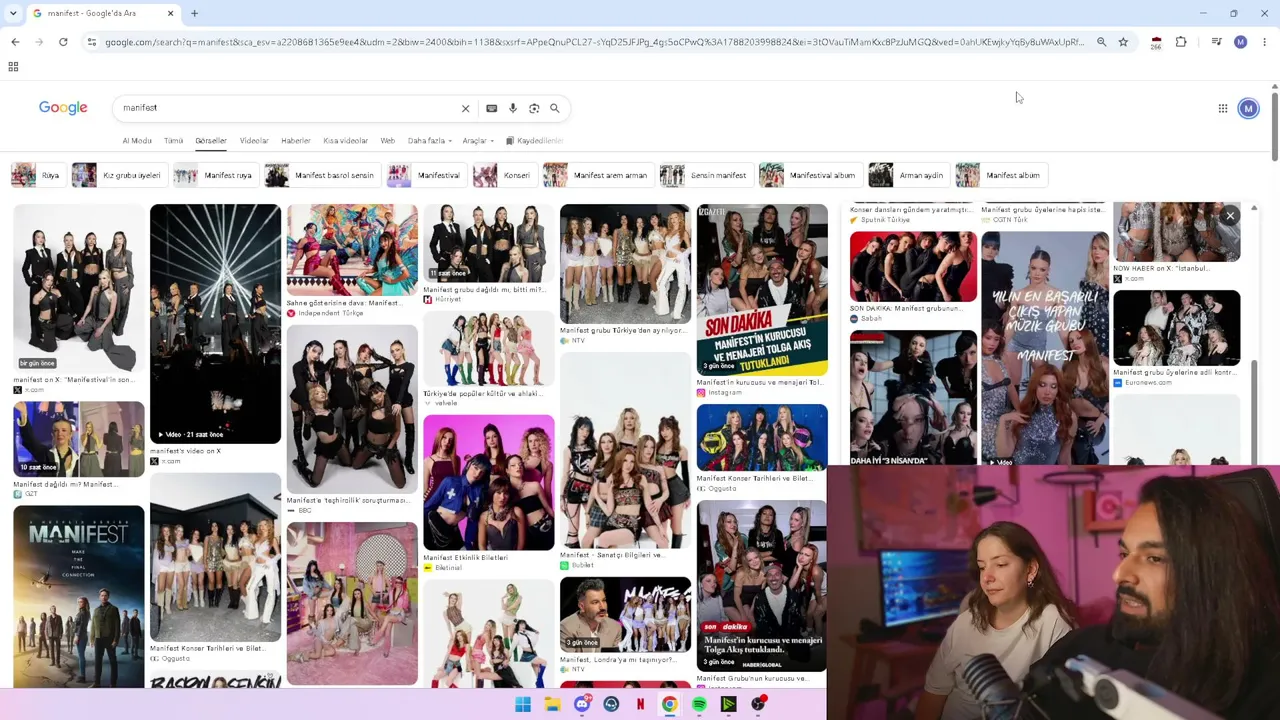Open OBS Studio from the taskbar
Viewport: 1280px width, 720px height.
tap(758, 704)
